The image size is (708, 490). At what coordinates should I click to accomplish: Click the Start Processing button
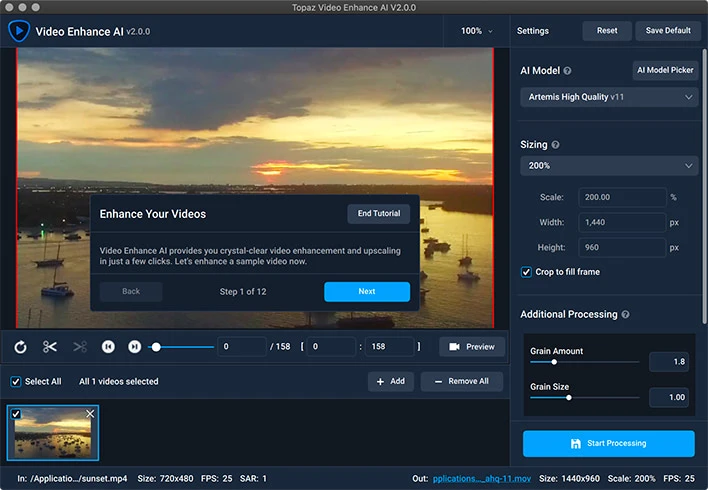click(x=608, y=443)
